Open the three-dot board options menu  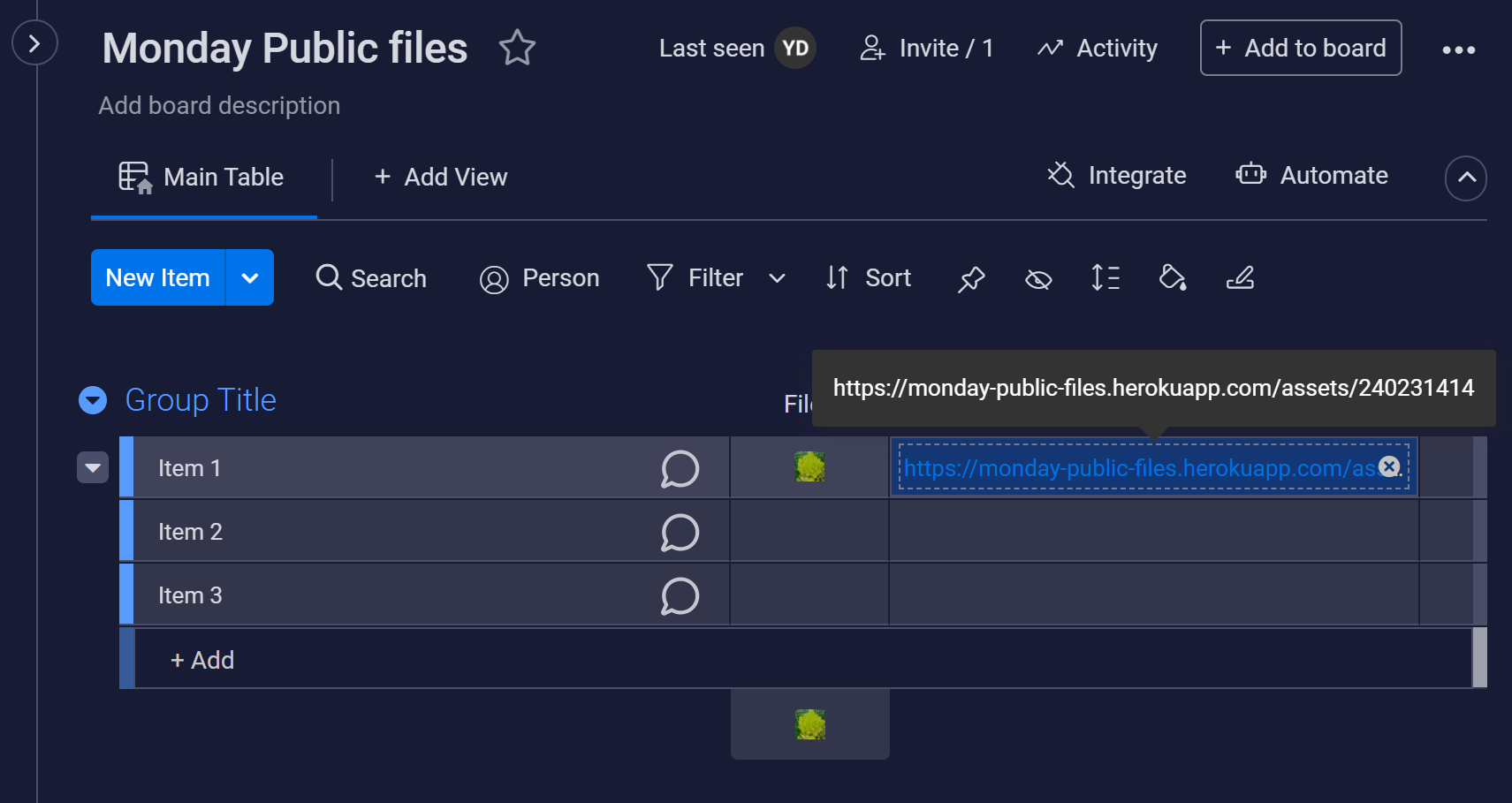pos(1458,49)
